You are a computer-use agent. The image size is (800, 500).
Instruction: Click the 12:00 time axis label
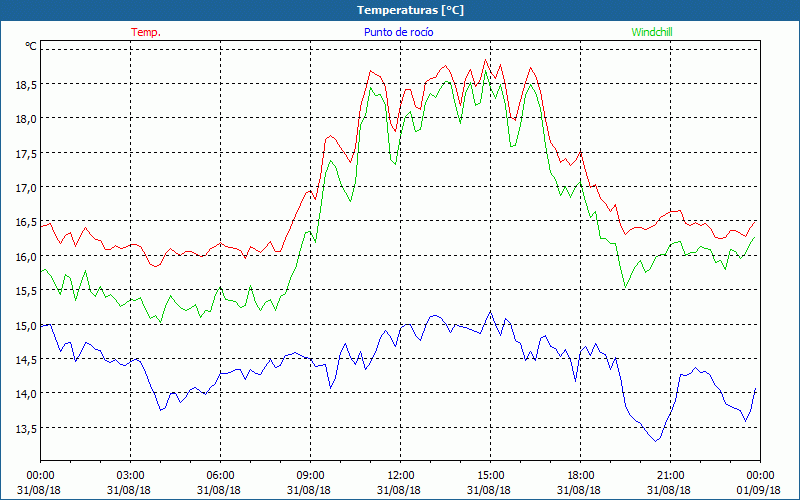coord(401,476)
